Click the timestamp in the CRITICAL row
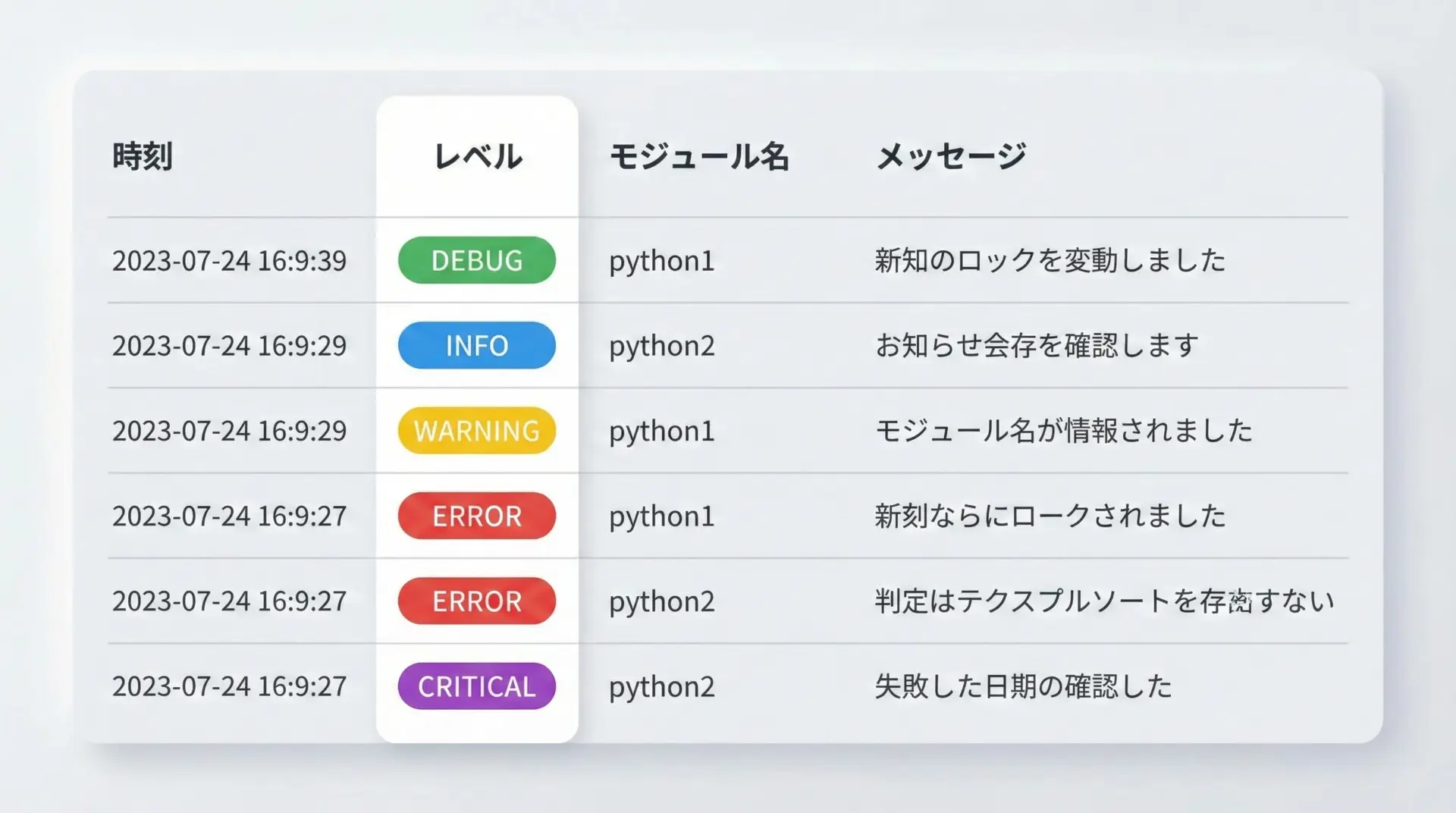Image resolution: width=1456 pixels, height=813 pixels. pos(229,686)
